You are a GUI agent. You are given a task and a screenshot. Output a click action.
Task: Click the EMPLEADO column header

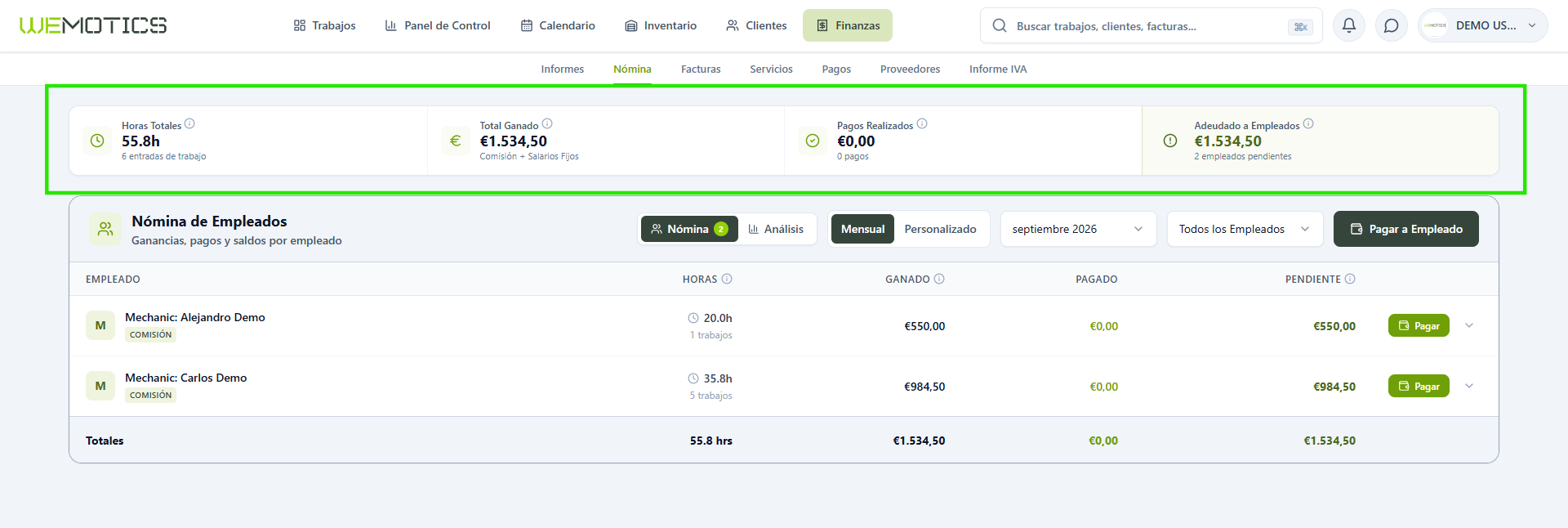coord(113,280)
